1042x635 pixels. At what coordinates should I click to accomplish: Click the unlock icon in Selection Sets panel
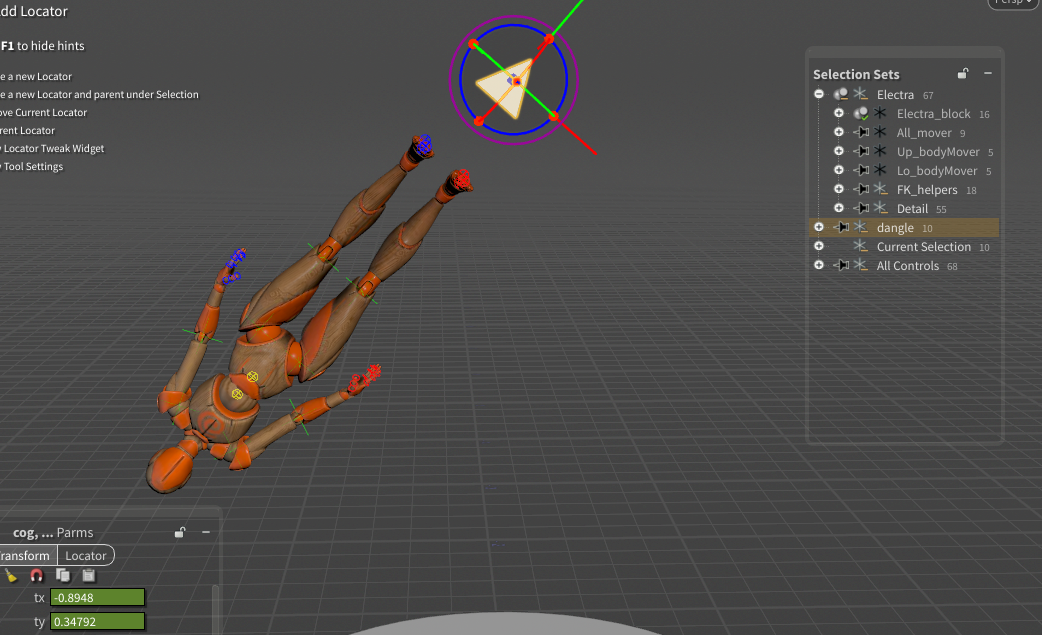pyautogui.click(x=963, y=74)
